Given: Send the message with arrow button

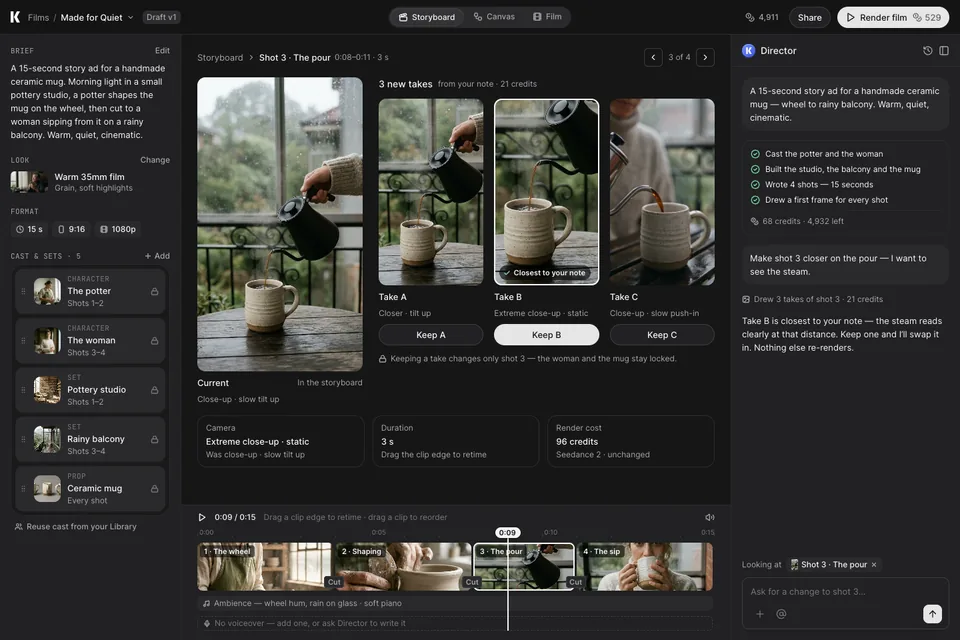Looking at the screenshot, I should [932, 613].
